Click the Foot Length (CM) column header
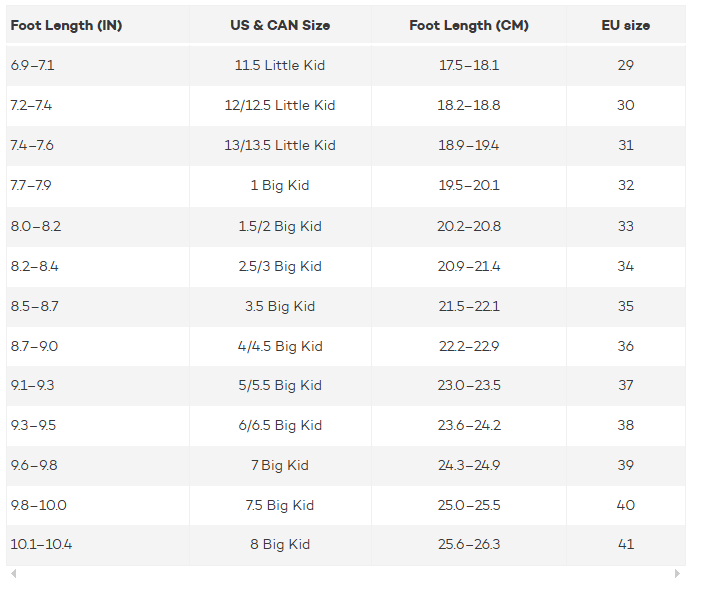Screen dimensions: 704x595 [469, 25]
